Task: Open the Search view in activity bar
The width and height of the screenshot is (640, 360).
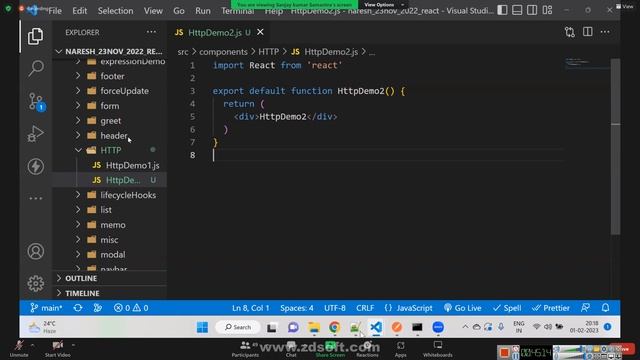Action: [x=36, y=69]
